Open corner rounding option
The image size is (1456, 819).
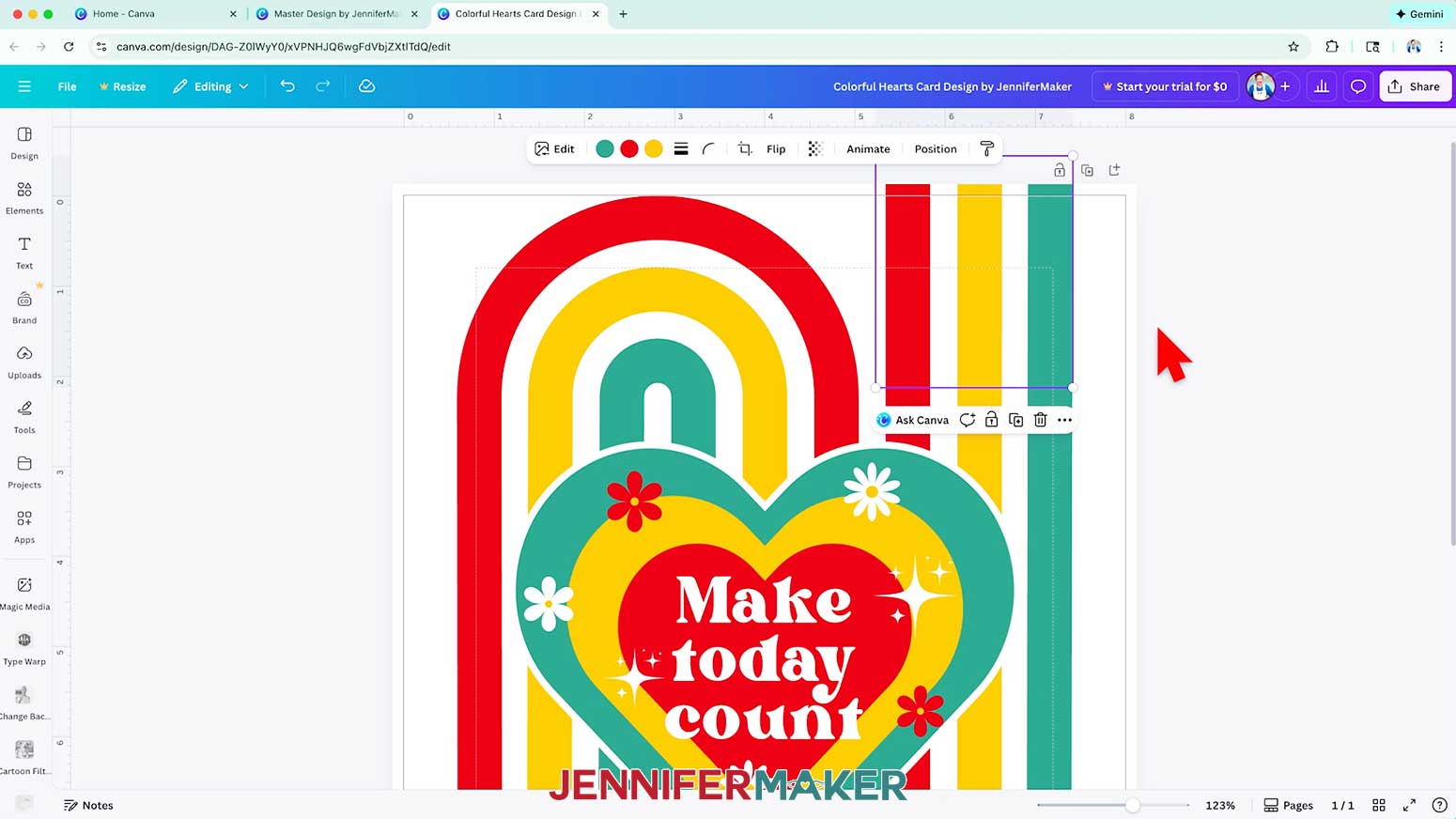pyautogui.click(x=708, y=149)
